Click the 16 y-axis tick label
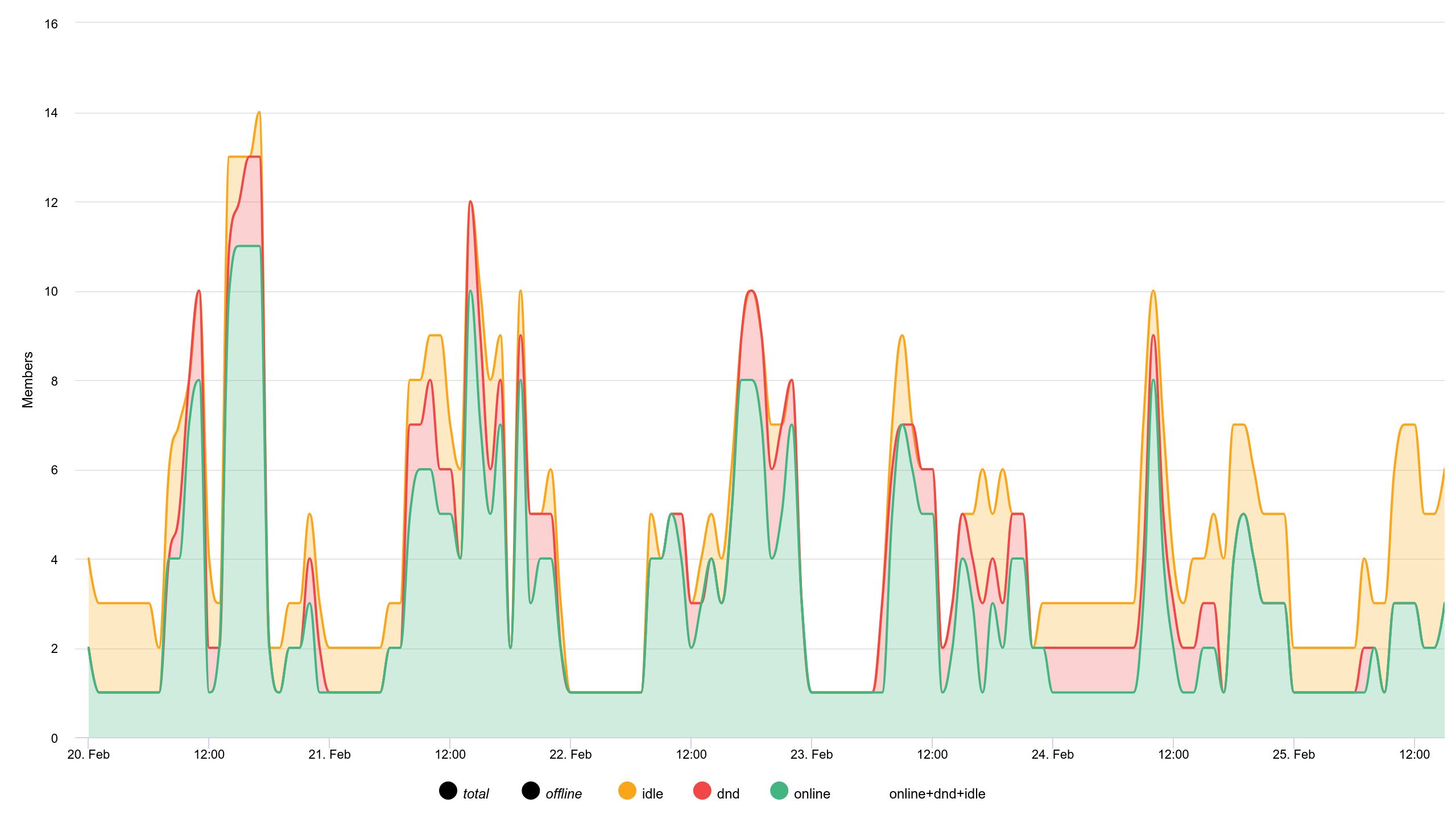This screenshot has width=1456, height=819. (51, 24)
